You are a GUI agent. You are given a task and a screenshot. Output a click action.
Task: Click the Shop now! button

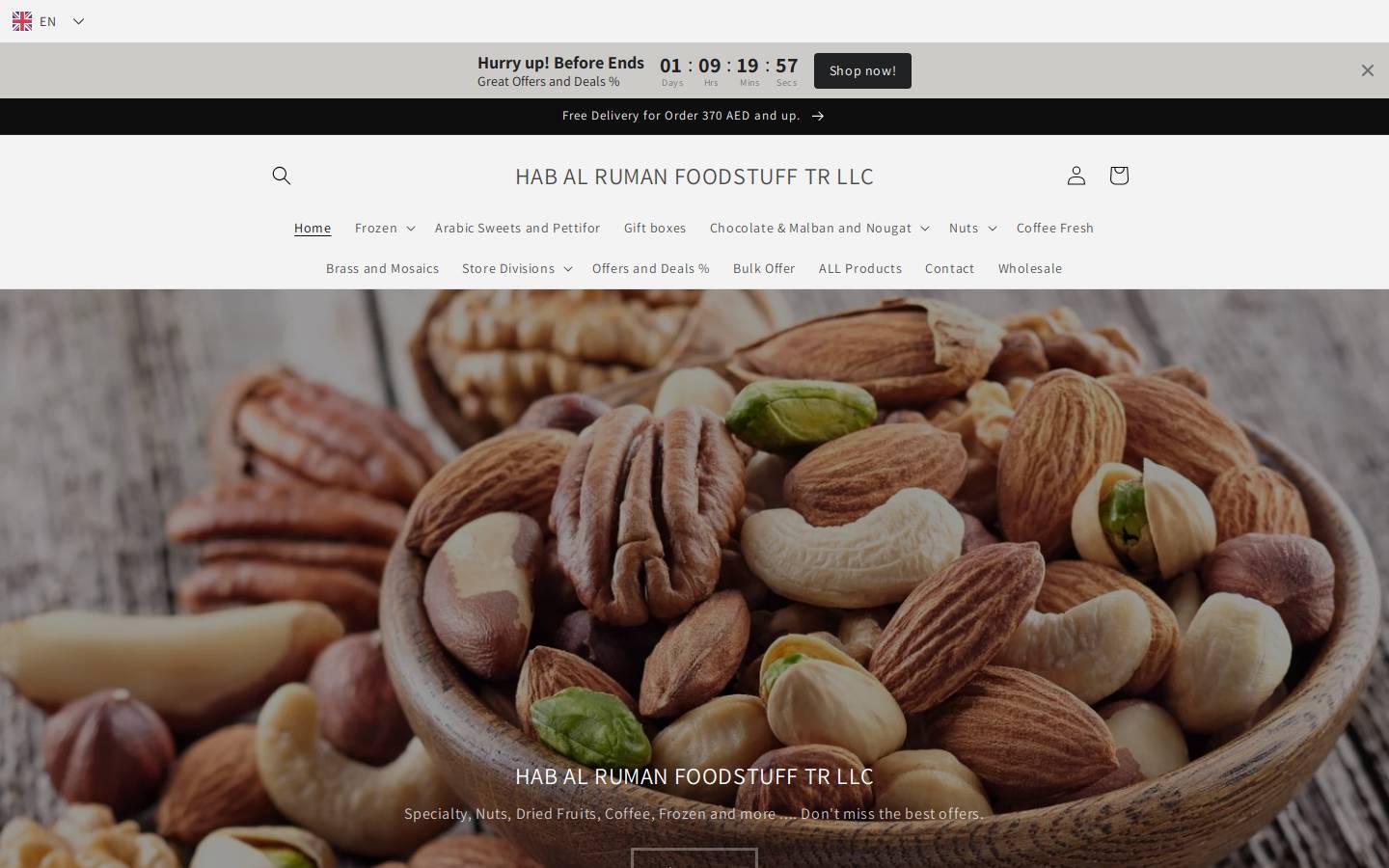click(x=862, y=70)
